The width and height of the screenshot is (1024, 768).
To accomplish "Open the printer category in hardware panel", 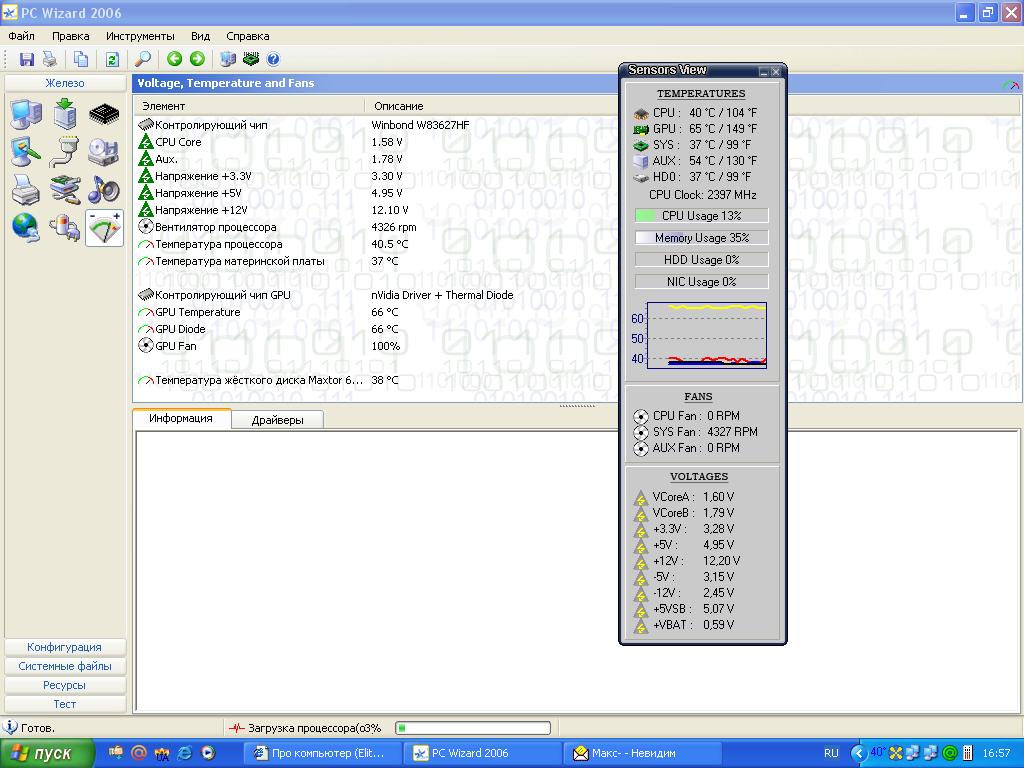I will [25, 189].
